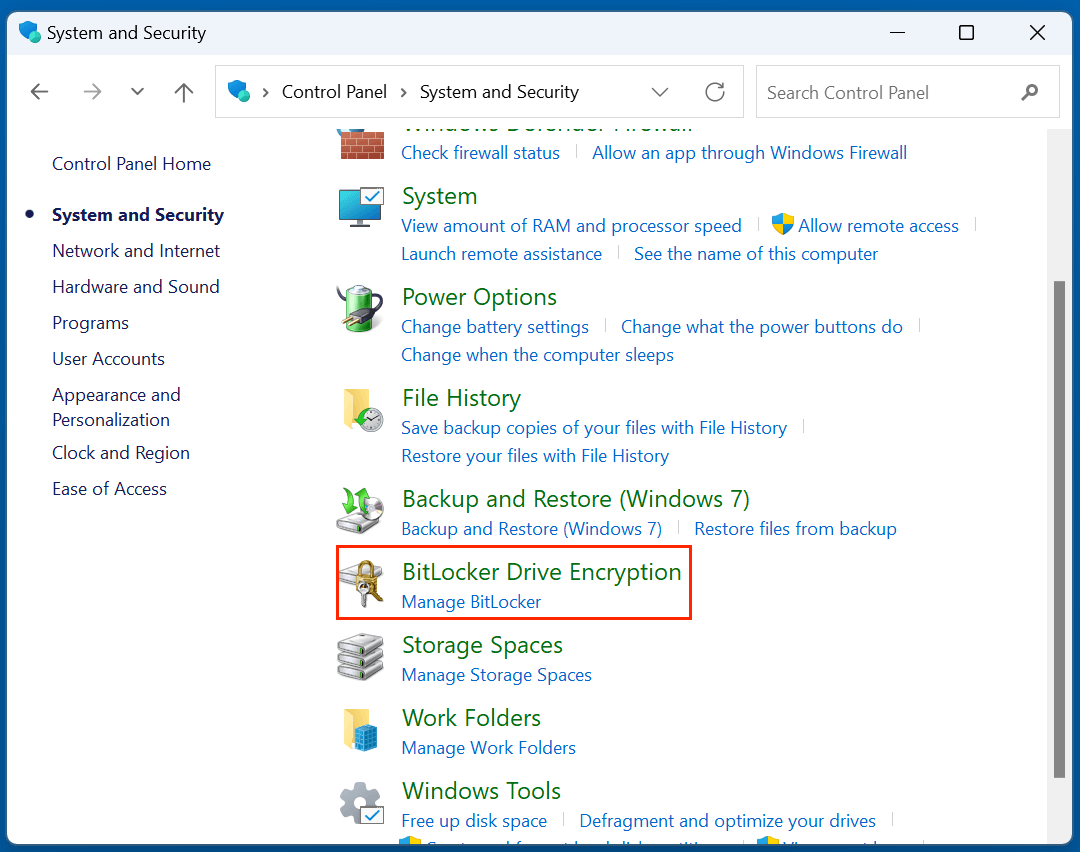Open the recent locations dropdown chevron
1080x852 pixels.
click(137, 91)
